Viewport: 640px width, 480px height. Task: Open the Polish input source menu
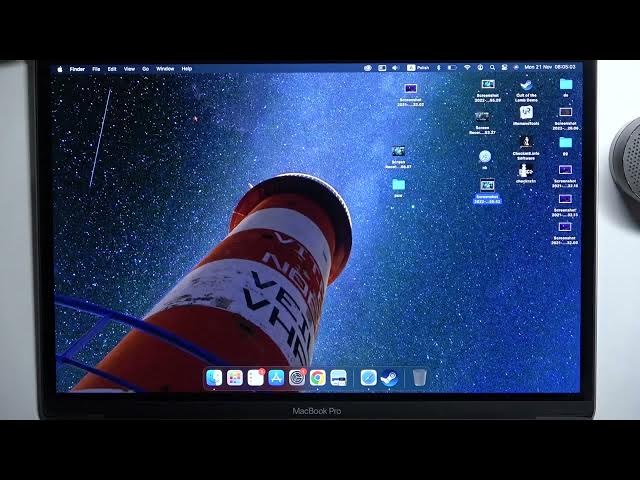tap(418, 68)
